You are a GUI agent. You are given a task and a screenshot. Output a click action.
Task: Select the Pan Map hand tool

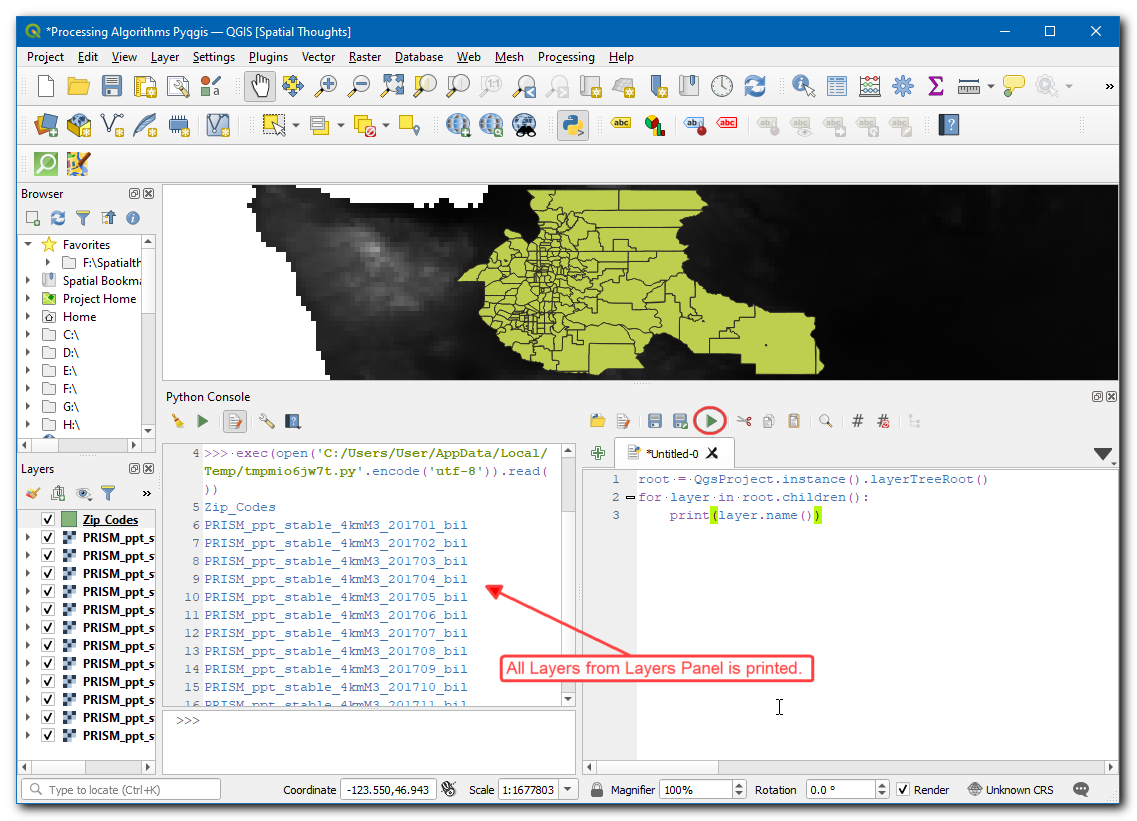(x=260, y=87)
